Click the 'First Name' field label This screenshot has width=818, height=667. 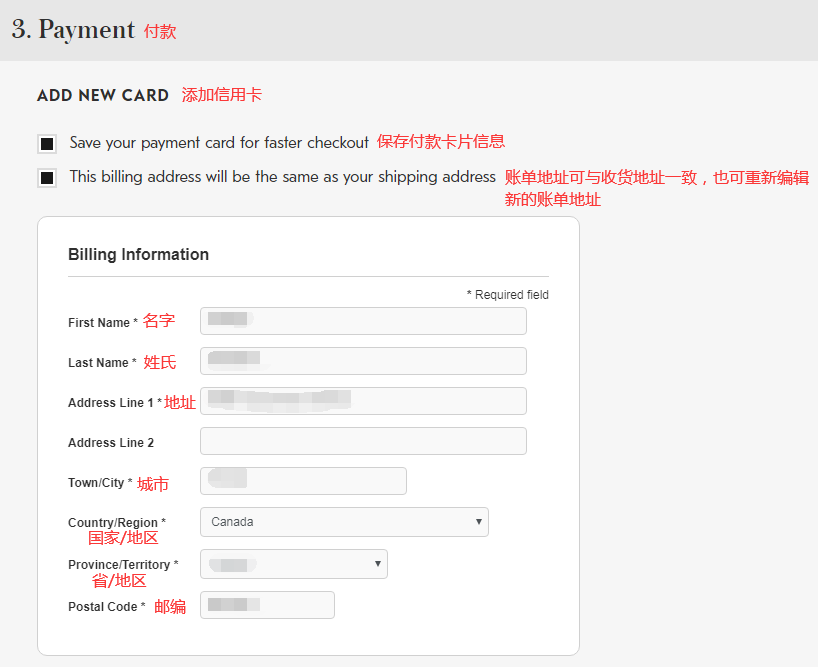[99, 323]
